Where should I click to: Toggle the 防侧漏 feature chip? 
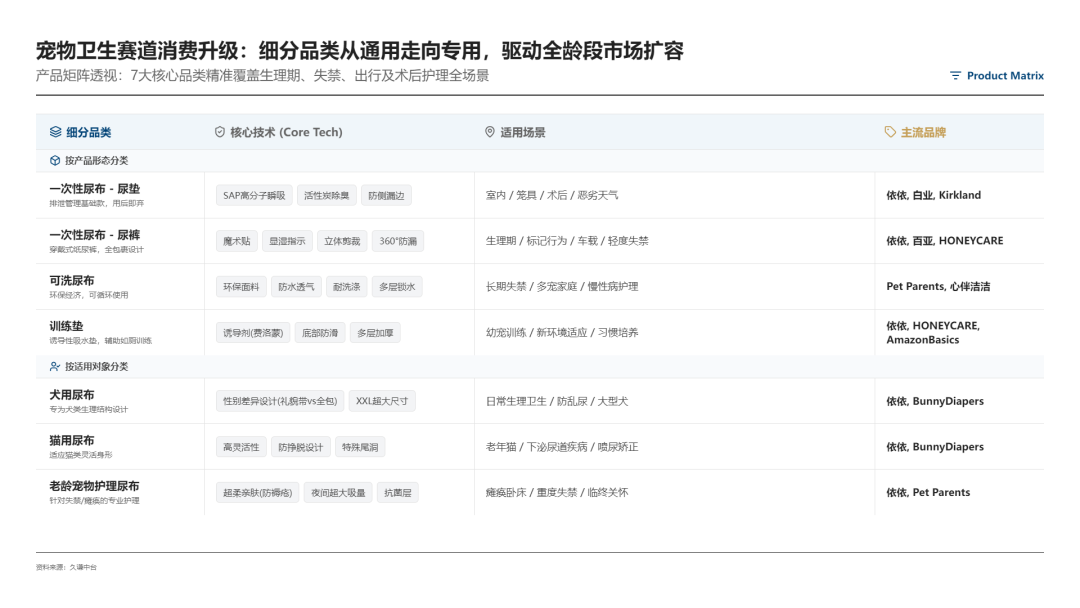[x=385, y=195]
